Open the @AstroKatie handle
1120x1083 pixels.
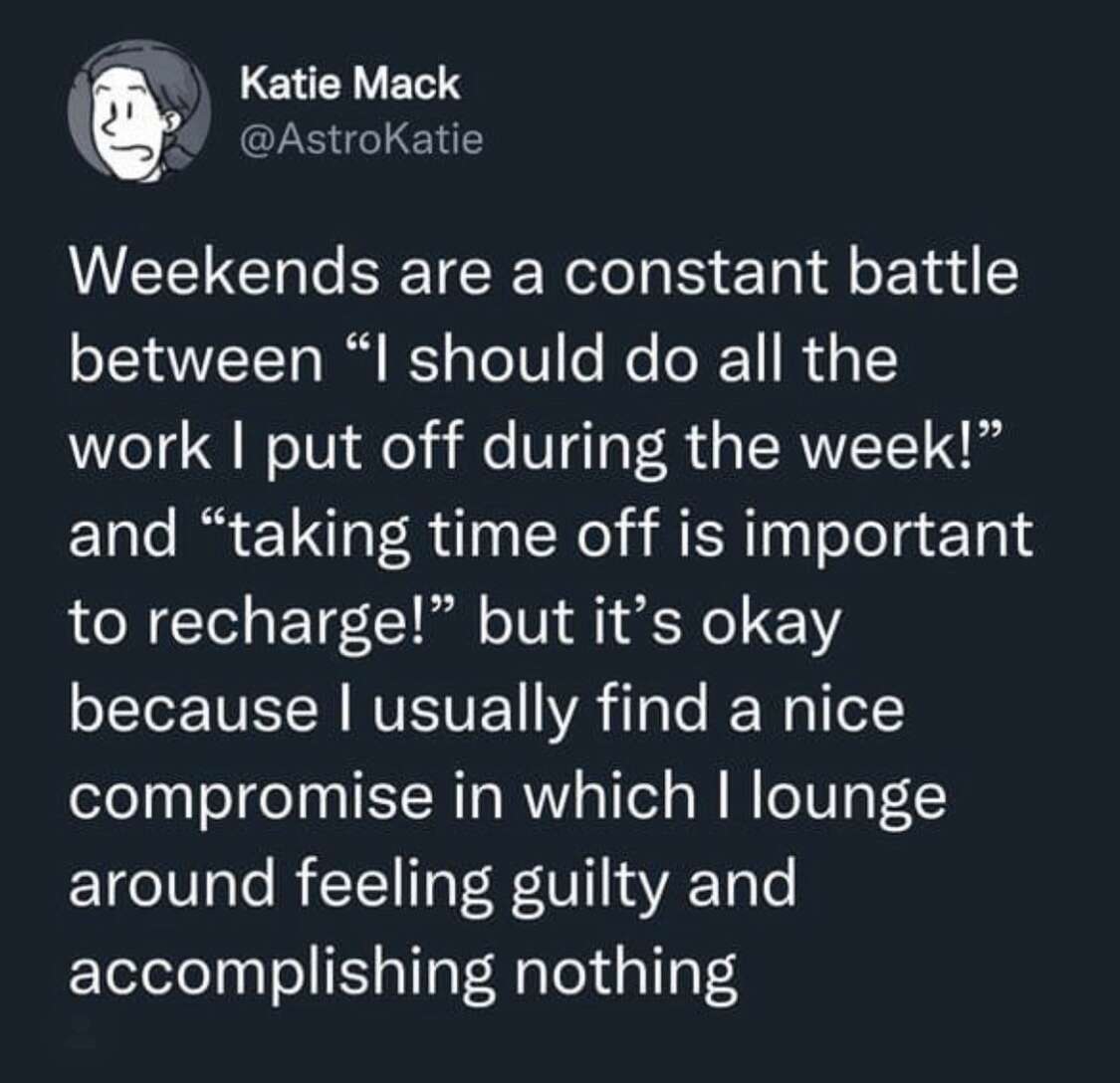pos(362,140)
